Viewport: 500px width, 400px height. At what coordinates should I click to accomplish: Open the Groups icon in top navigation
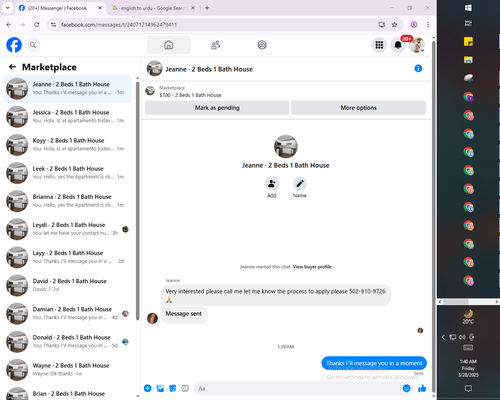click(x=262, y=45)
